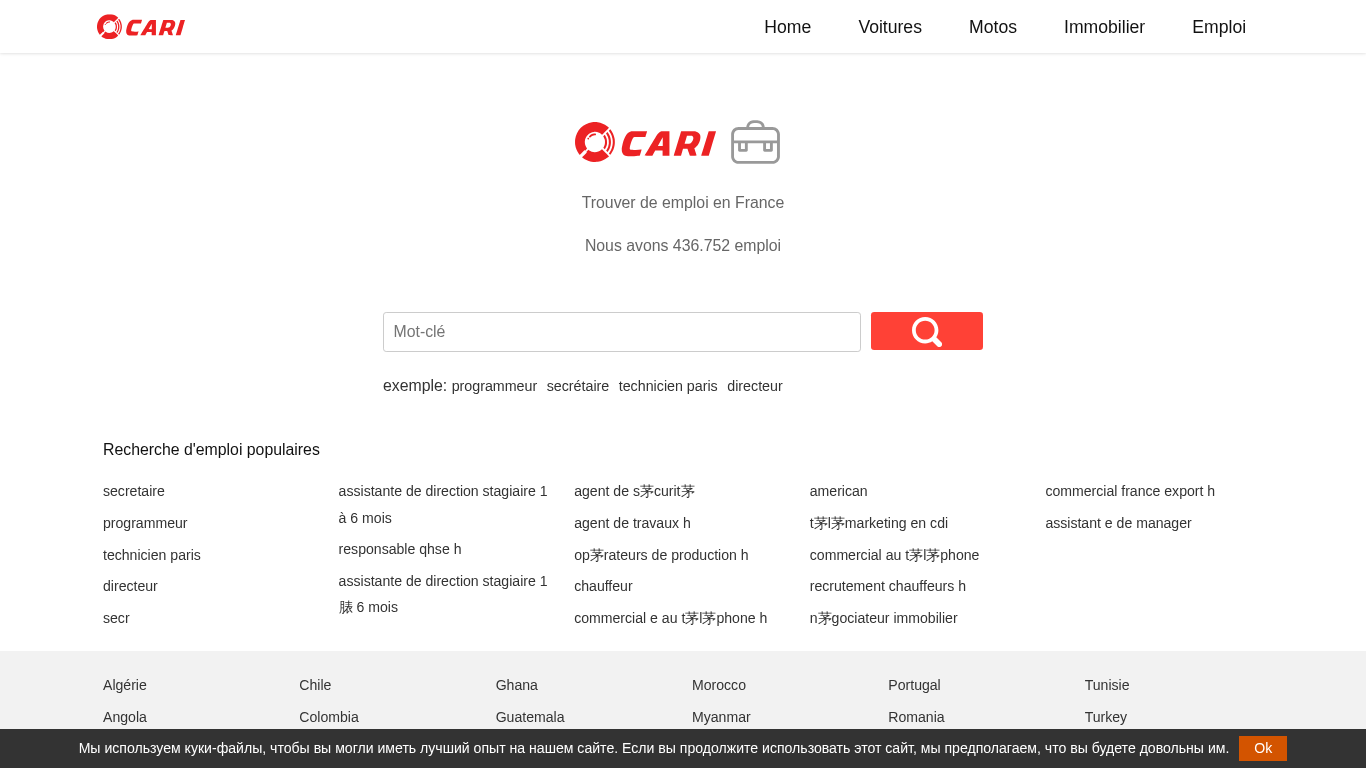
Task: Open commercial france export h search
Action: 1130,491
